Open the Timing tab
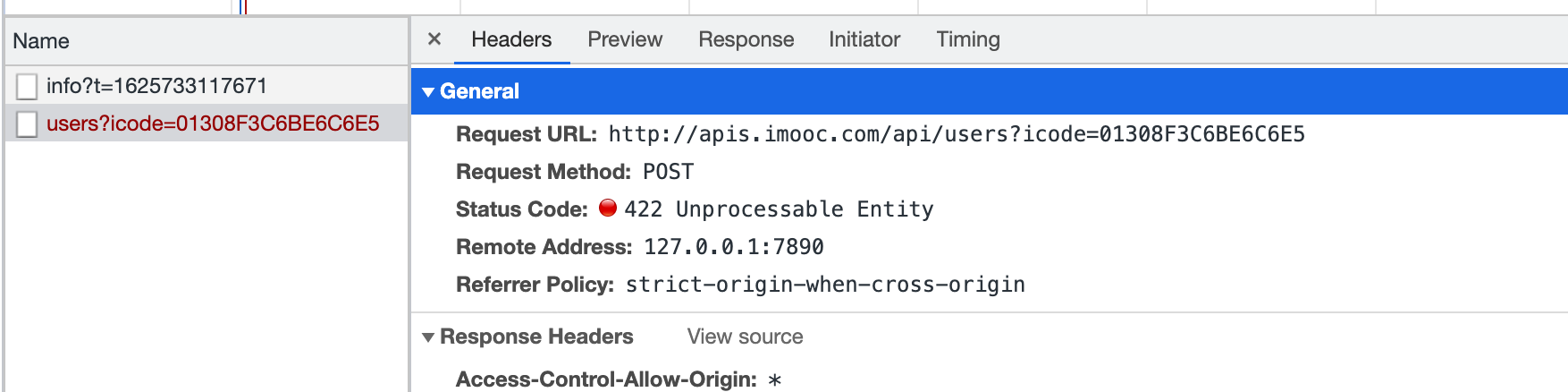Image resolution: width=1568 pixels, height=392 pixels. point(968,39)
